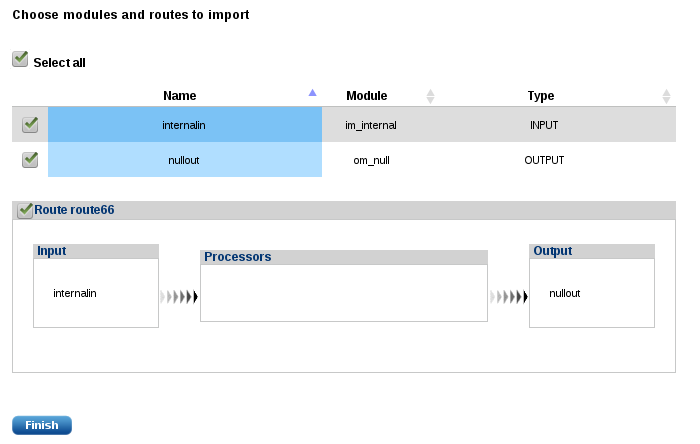Click the Module column header
This screenshot has width=700, height=444.
(x=367, y=96)
